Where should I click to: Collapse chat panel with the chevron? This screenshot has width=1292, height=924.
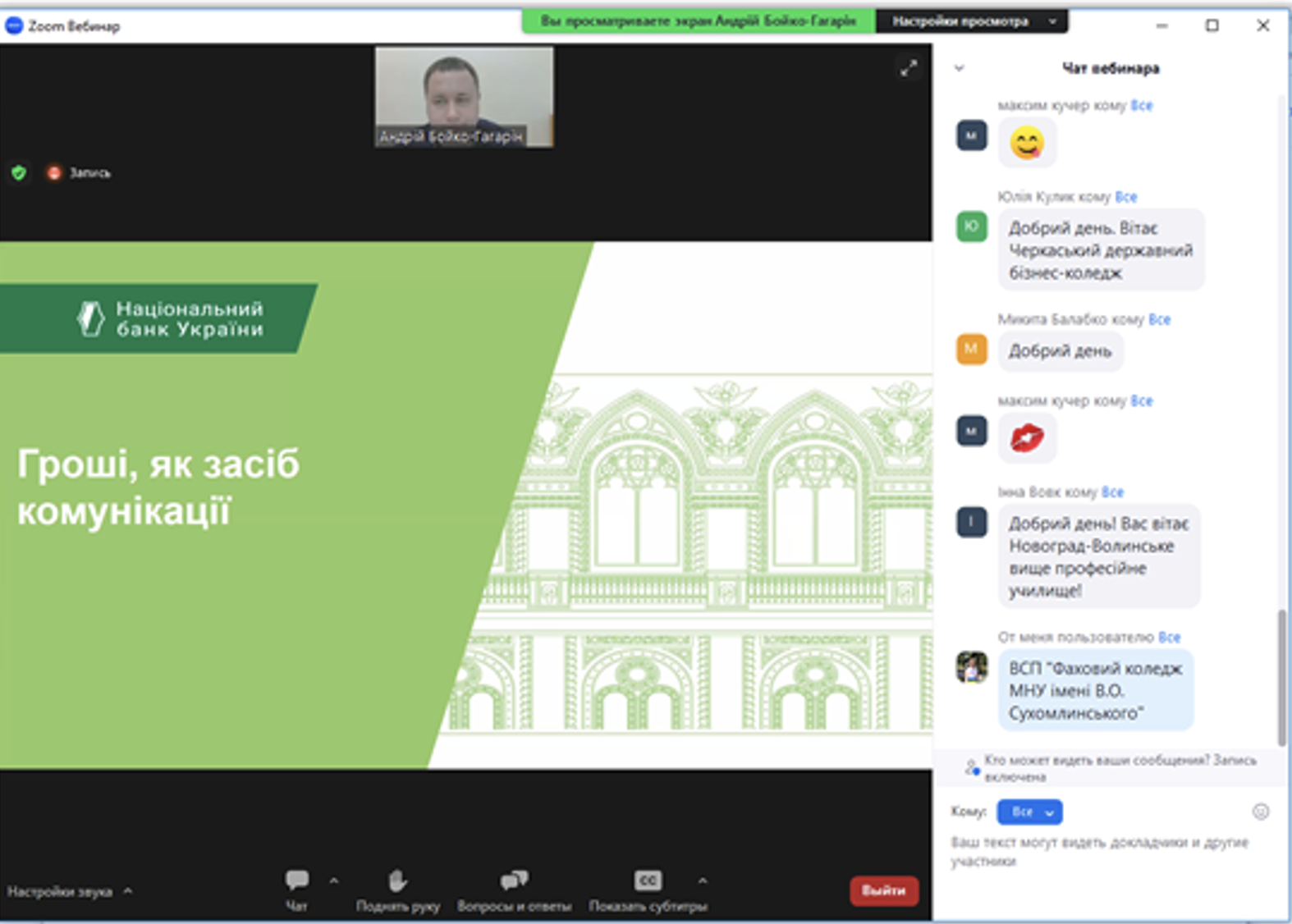click(959, 68)
